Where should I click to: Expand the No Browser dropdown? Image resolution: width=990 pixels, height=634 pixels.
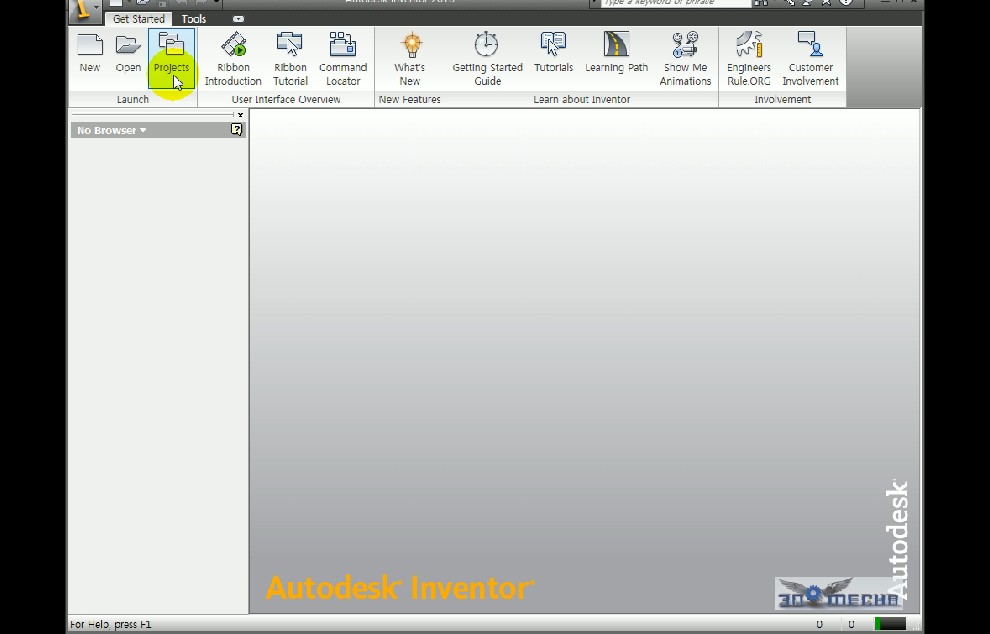point(112,130)
